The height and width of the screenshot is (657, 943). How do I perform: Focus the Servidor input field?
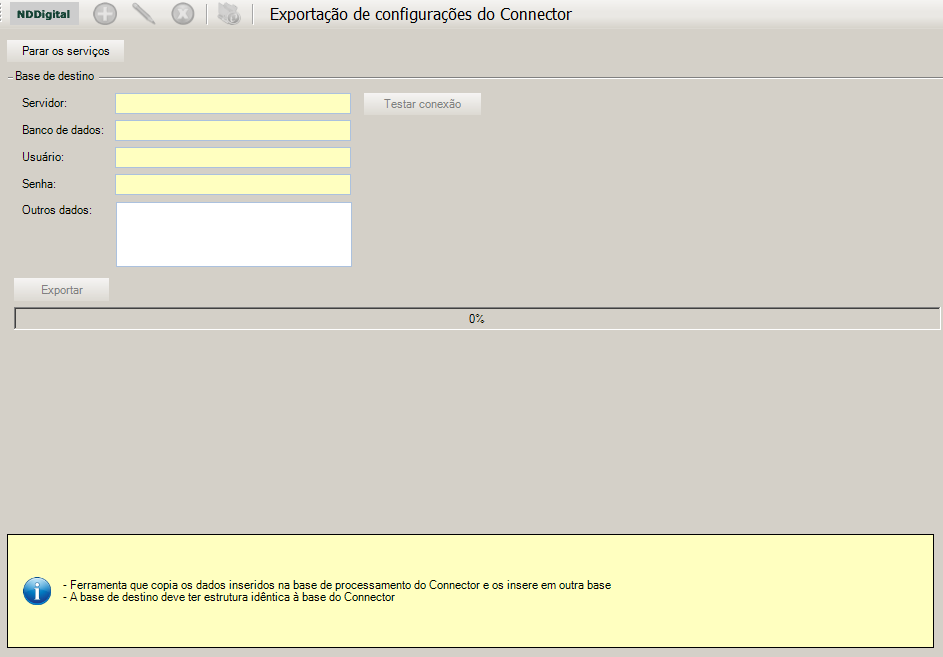[233, 103]
